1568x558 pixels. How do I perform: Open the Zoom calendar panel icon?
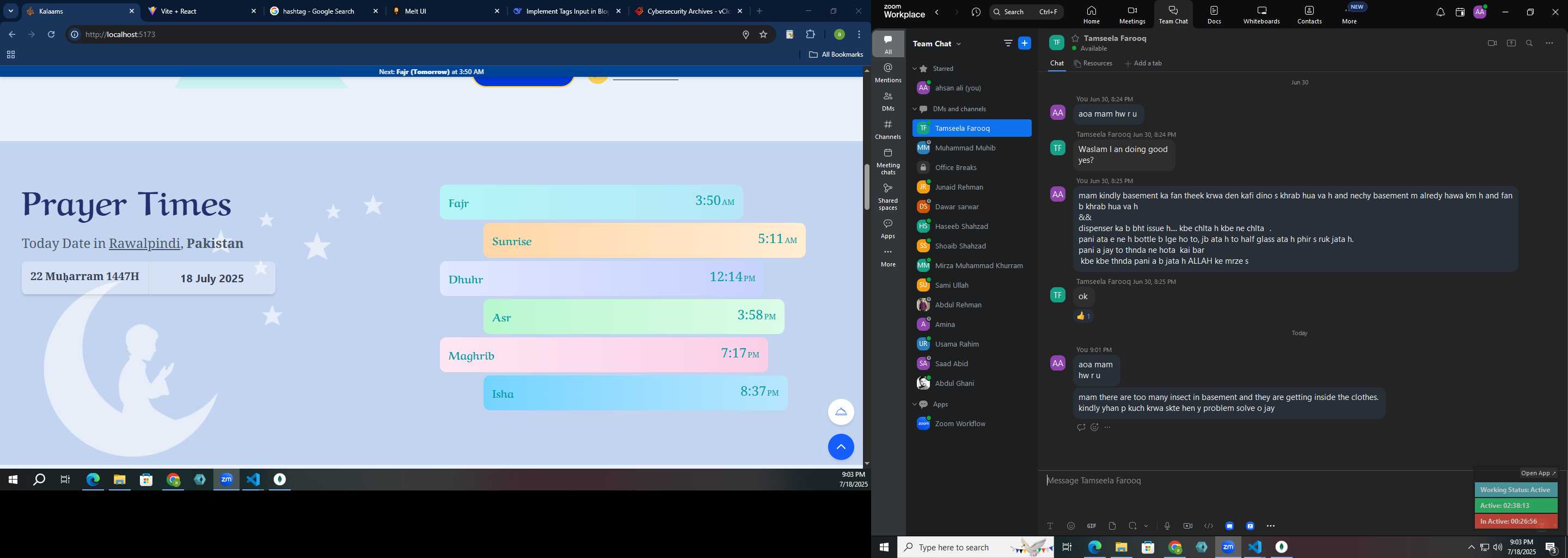1460,12
